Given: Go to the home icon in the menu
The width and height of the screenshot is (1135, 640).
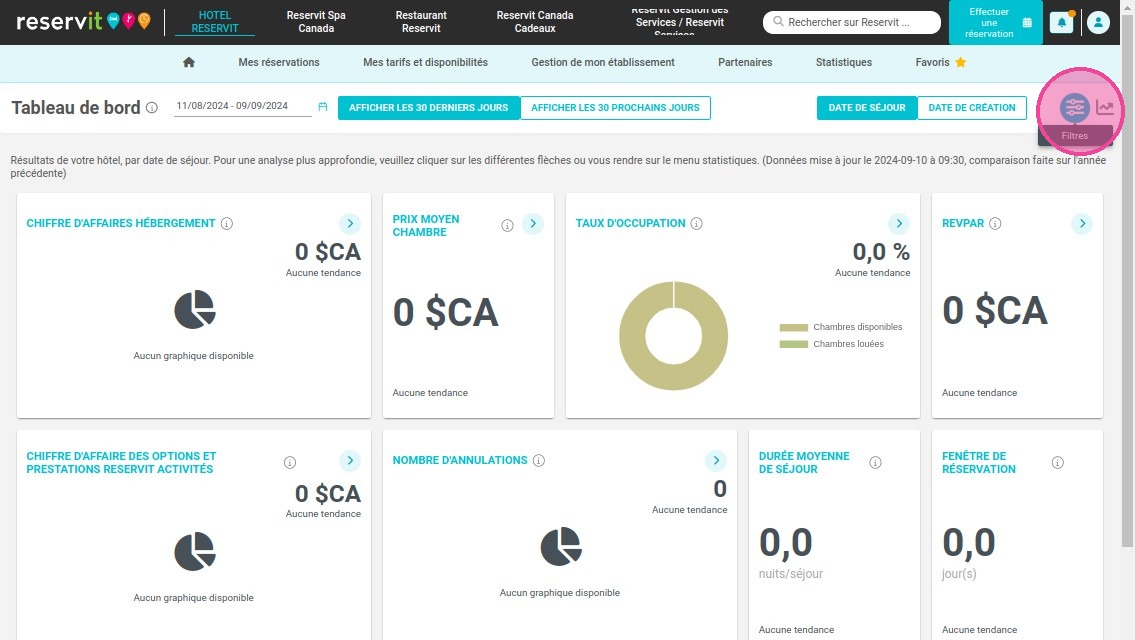Looking at the screenshot, I should (189, 62).
